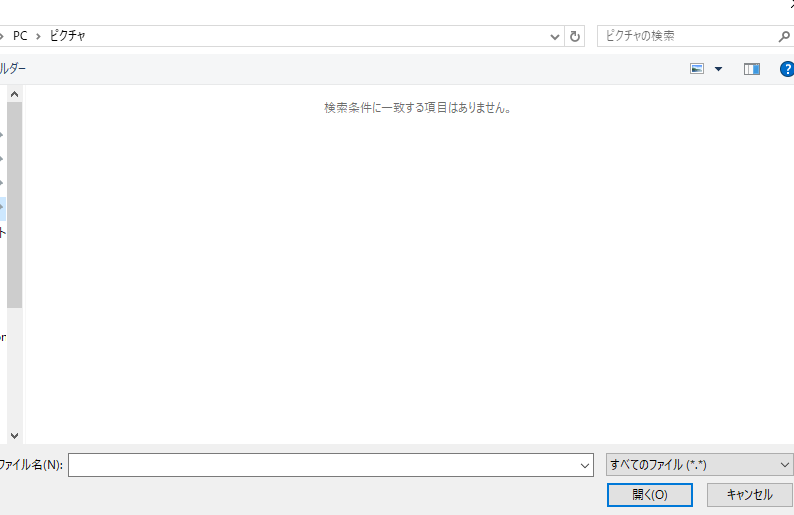
Task: Toggle the preview pane icon
Action: click(752, 69)
